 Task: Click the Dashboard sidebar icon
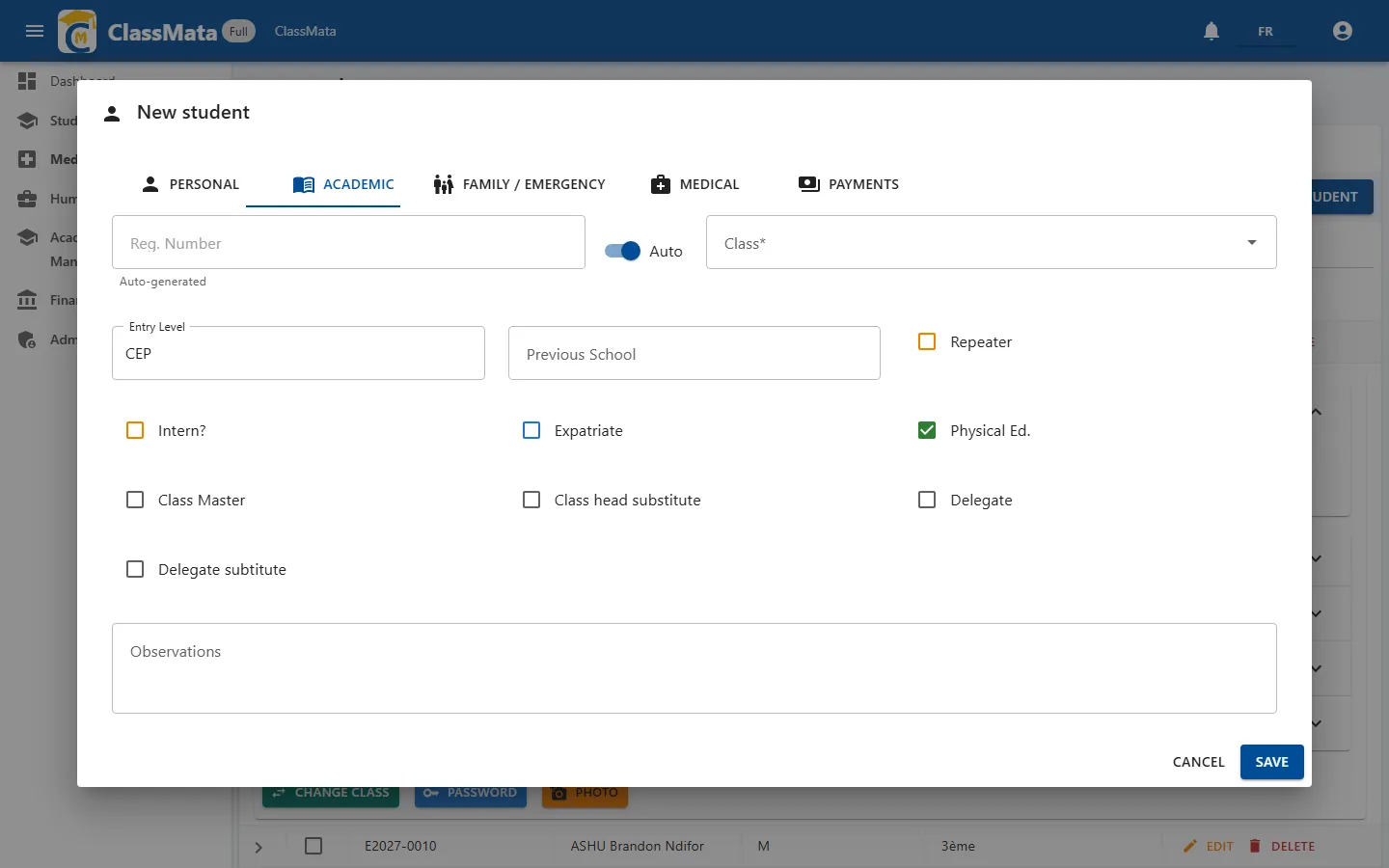click(x=27, y=81)
